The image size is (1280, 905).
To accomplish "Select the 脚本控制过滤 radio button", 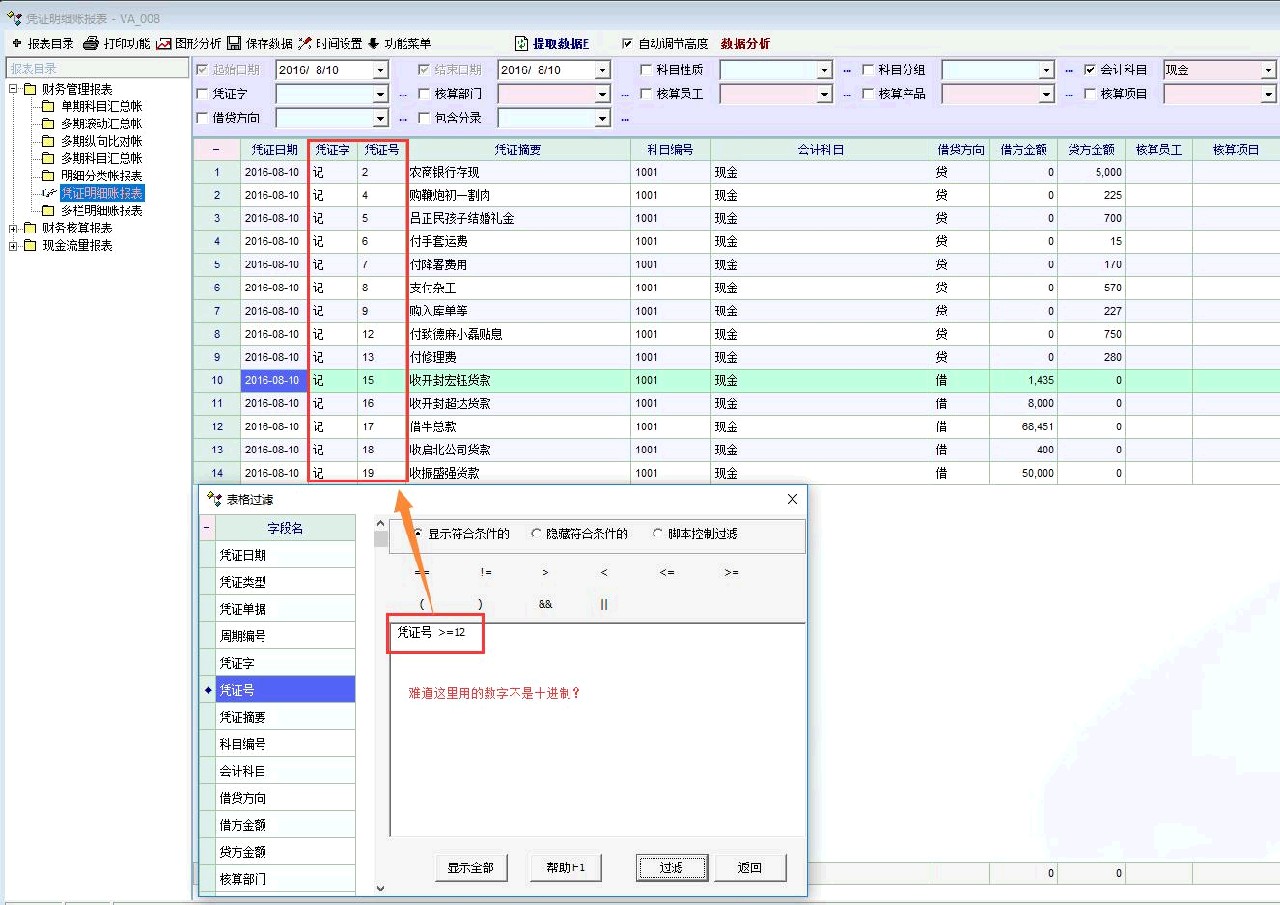I will [x=657, y=534].
